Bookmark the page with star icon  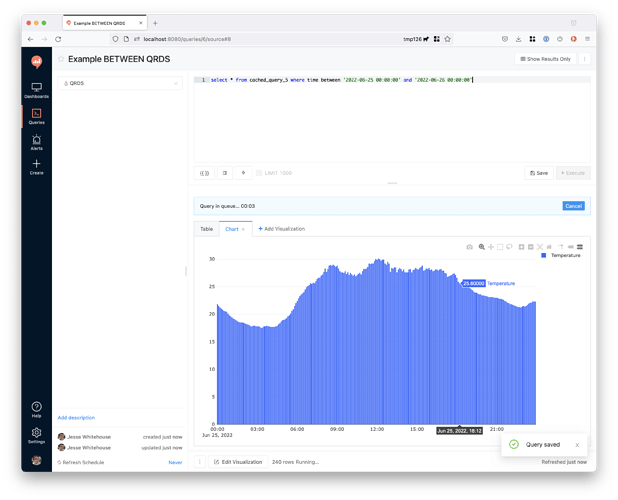pyautogui.click(x=447, y=39)
